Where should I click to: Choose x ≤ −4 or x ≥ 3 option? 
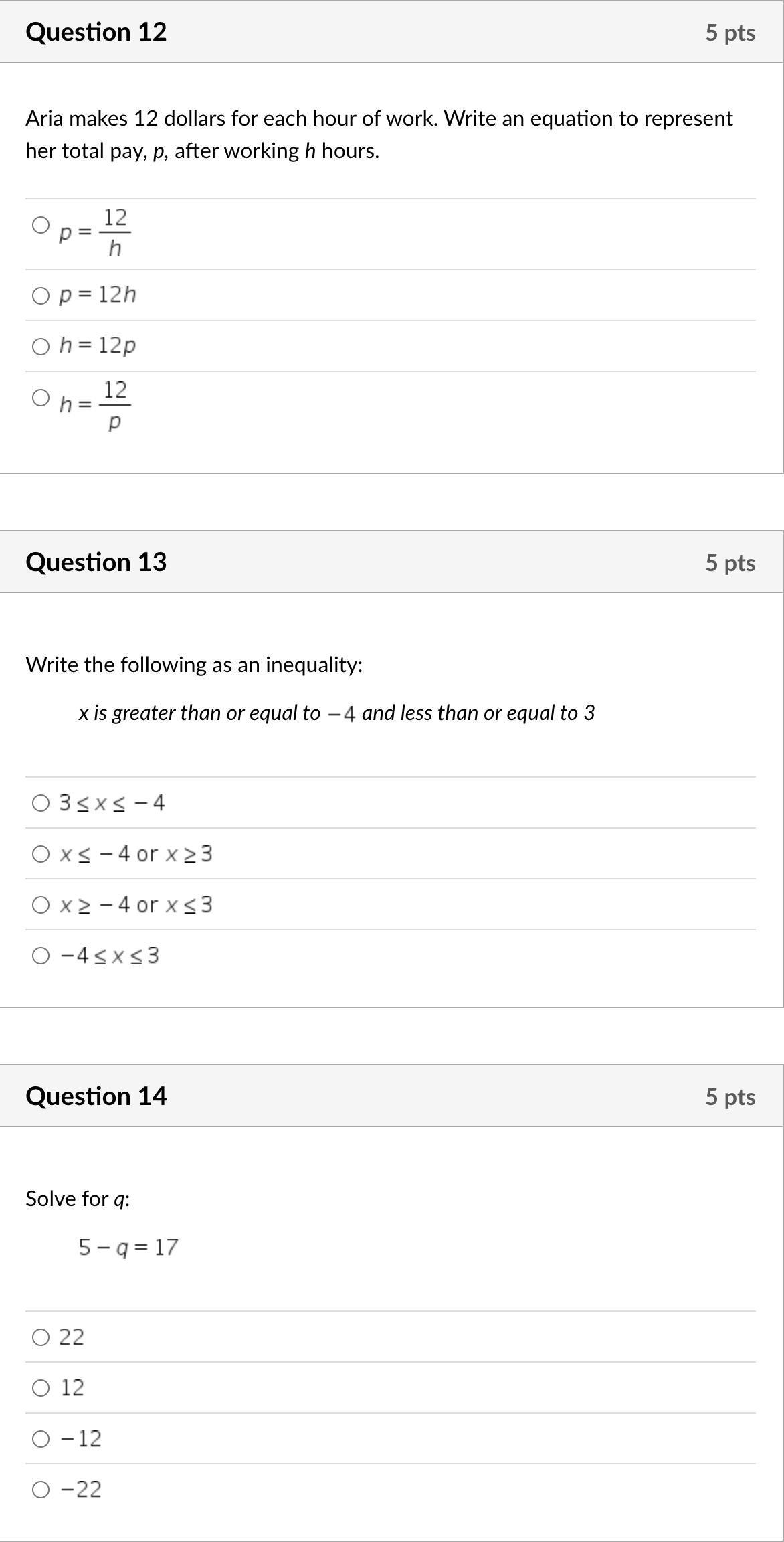[41, 853]
